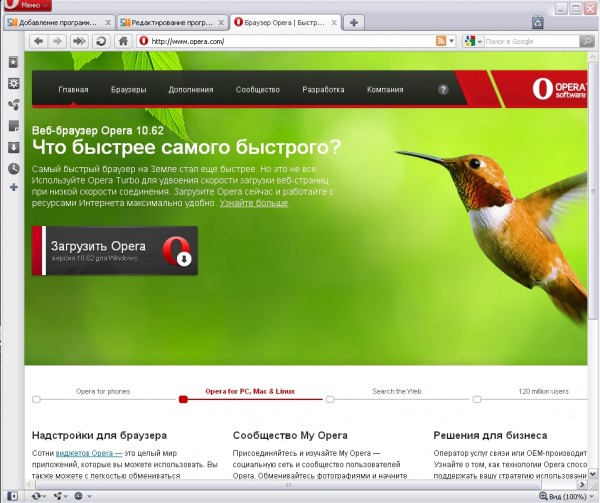The height and width of the screenshot is (503, 600).
Task: Open the closed tabs trash can icon
Action: click(x=538, y=22)
